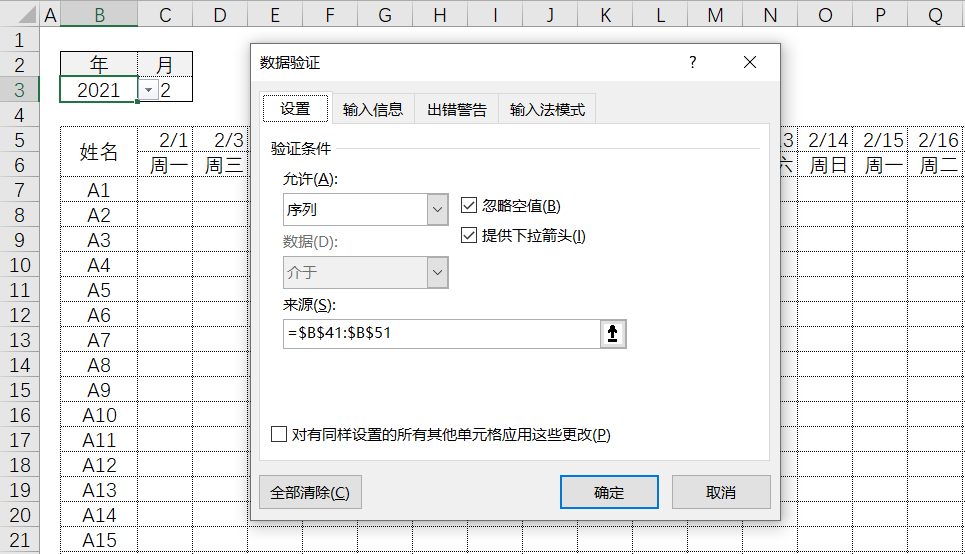Click the range selector icon in source field
Viewport: 965px width, 554px height.
tap(612, 334)
